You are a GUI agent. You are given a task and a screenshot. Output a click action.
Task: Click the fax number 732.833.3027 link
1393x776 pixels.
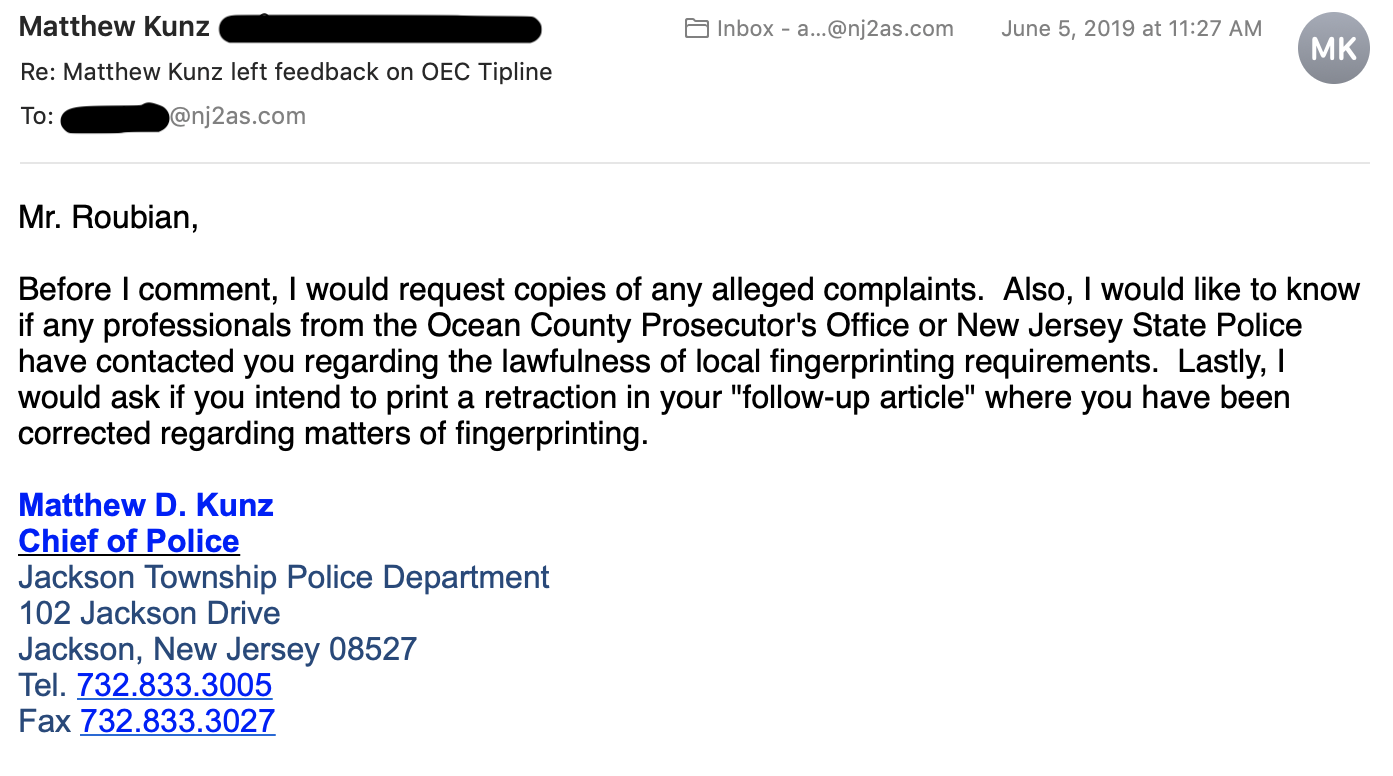[177, 721]
